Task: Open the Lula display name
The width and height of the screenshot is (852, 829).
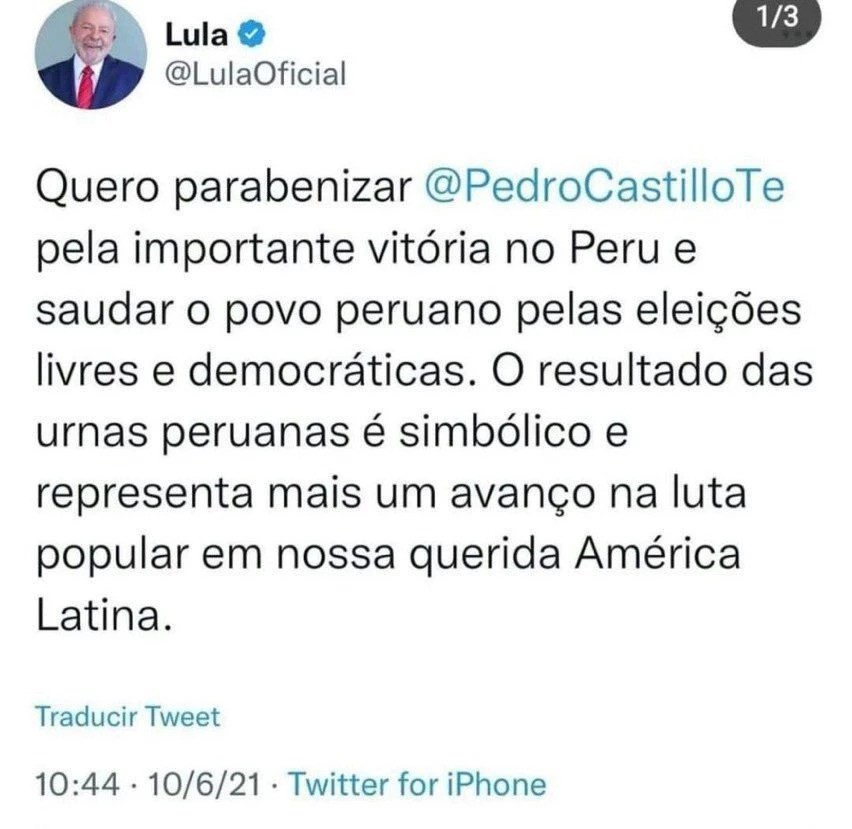Action: 196,35
